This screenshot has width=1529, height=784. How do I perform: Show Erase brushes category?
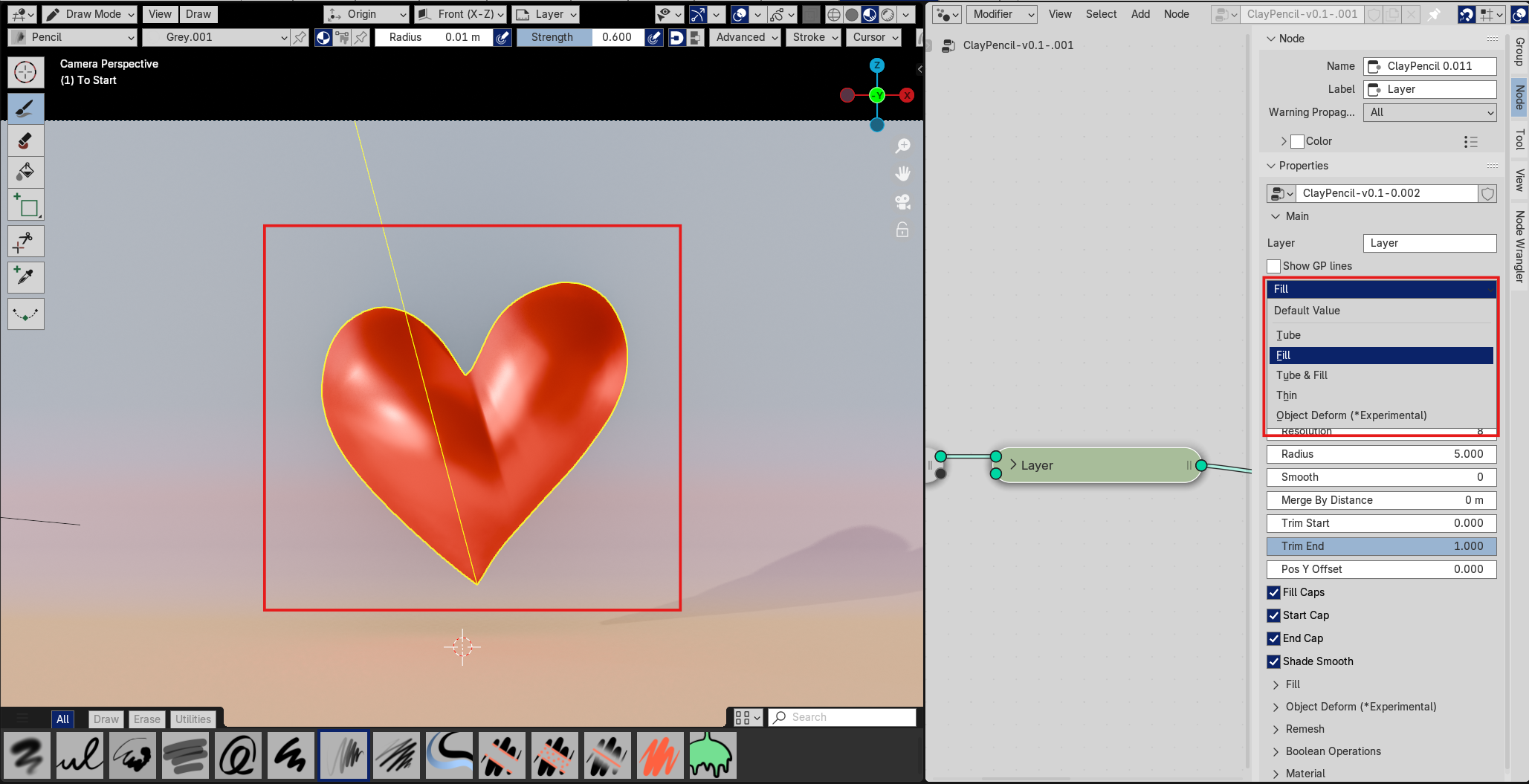[x=146, y=719]
